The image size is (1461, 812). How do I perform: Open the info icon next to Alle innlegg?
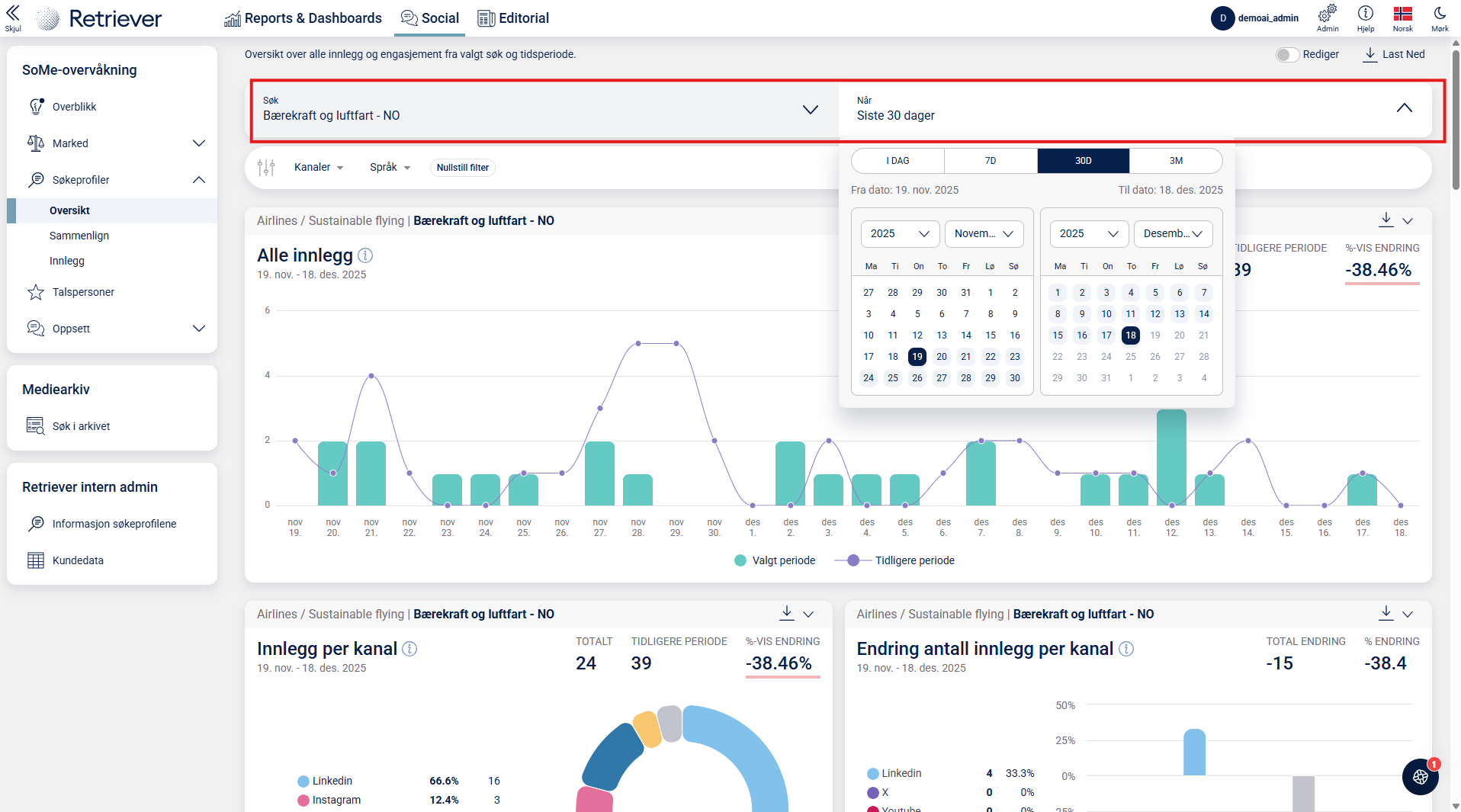point(365,255)
